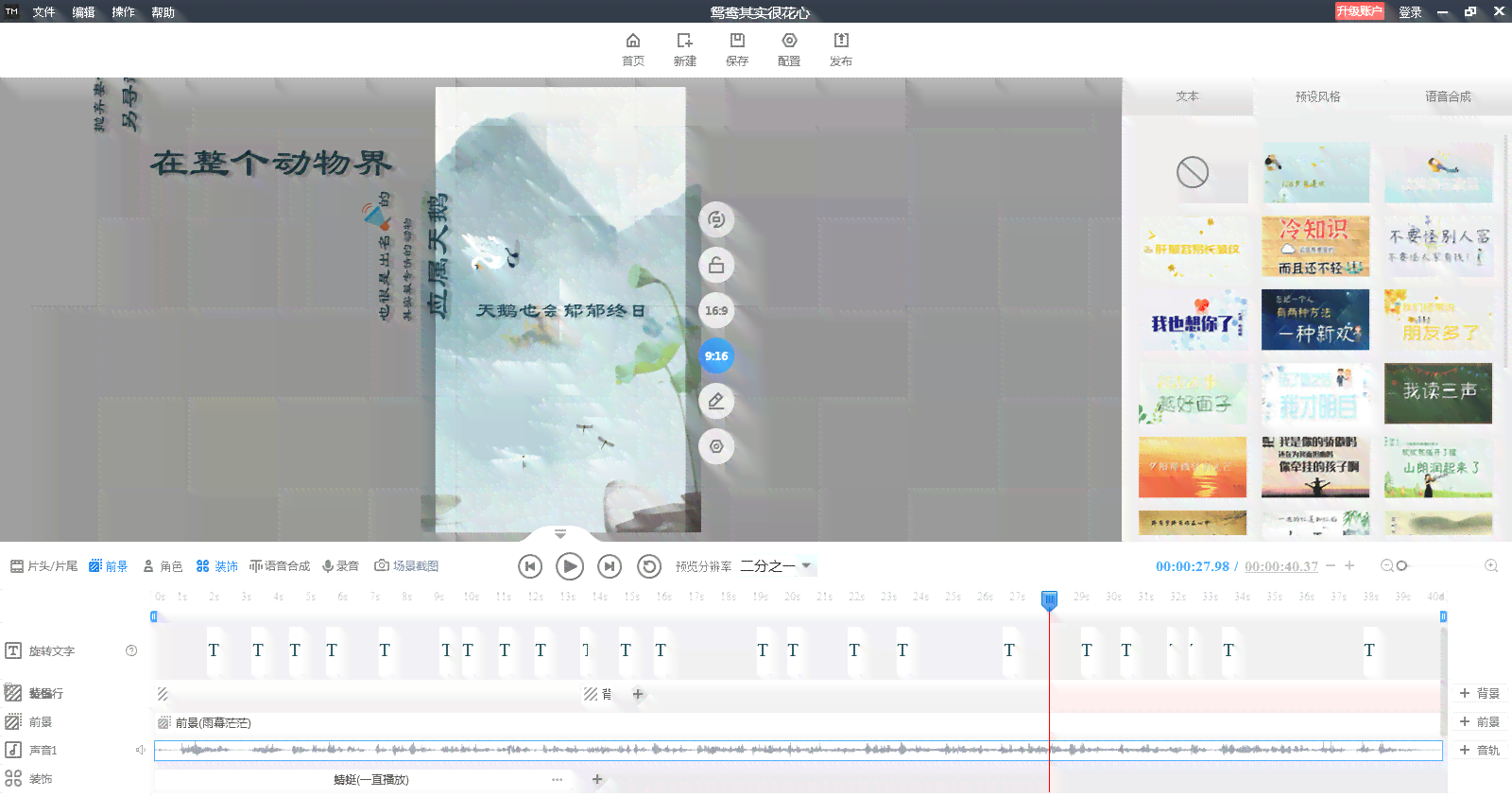Click 场景截图 camera in timeline toolbar
This screenshot has width=1512, height=797.
click(x=406, y=566)
